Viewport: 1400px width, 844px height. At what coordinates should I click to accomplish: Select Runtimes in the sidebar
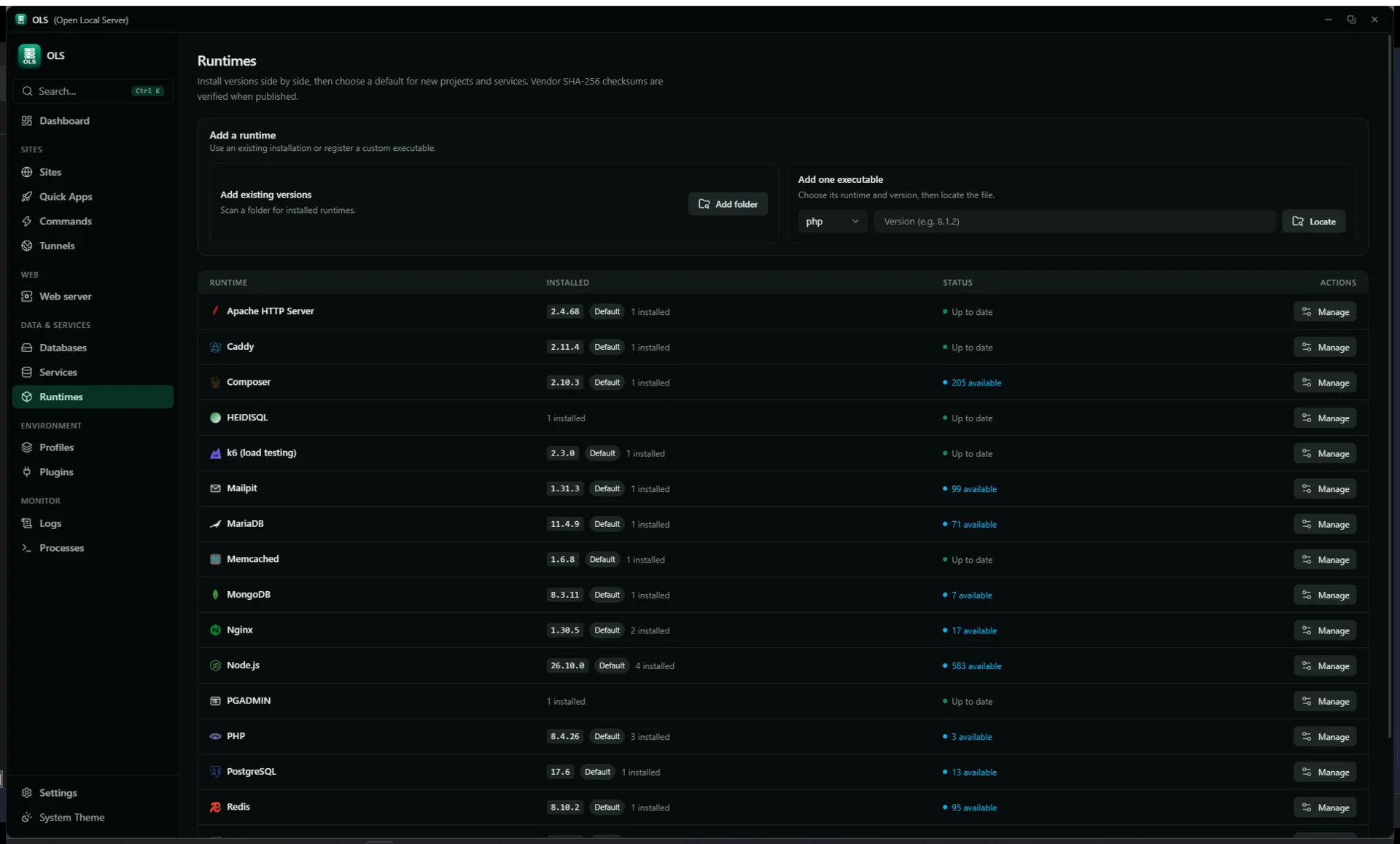tap(93, 396)
